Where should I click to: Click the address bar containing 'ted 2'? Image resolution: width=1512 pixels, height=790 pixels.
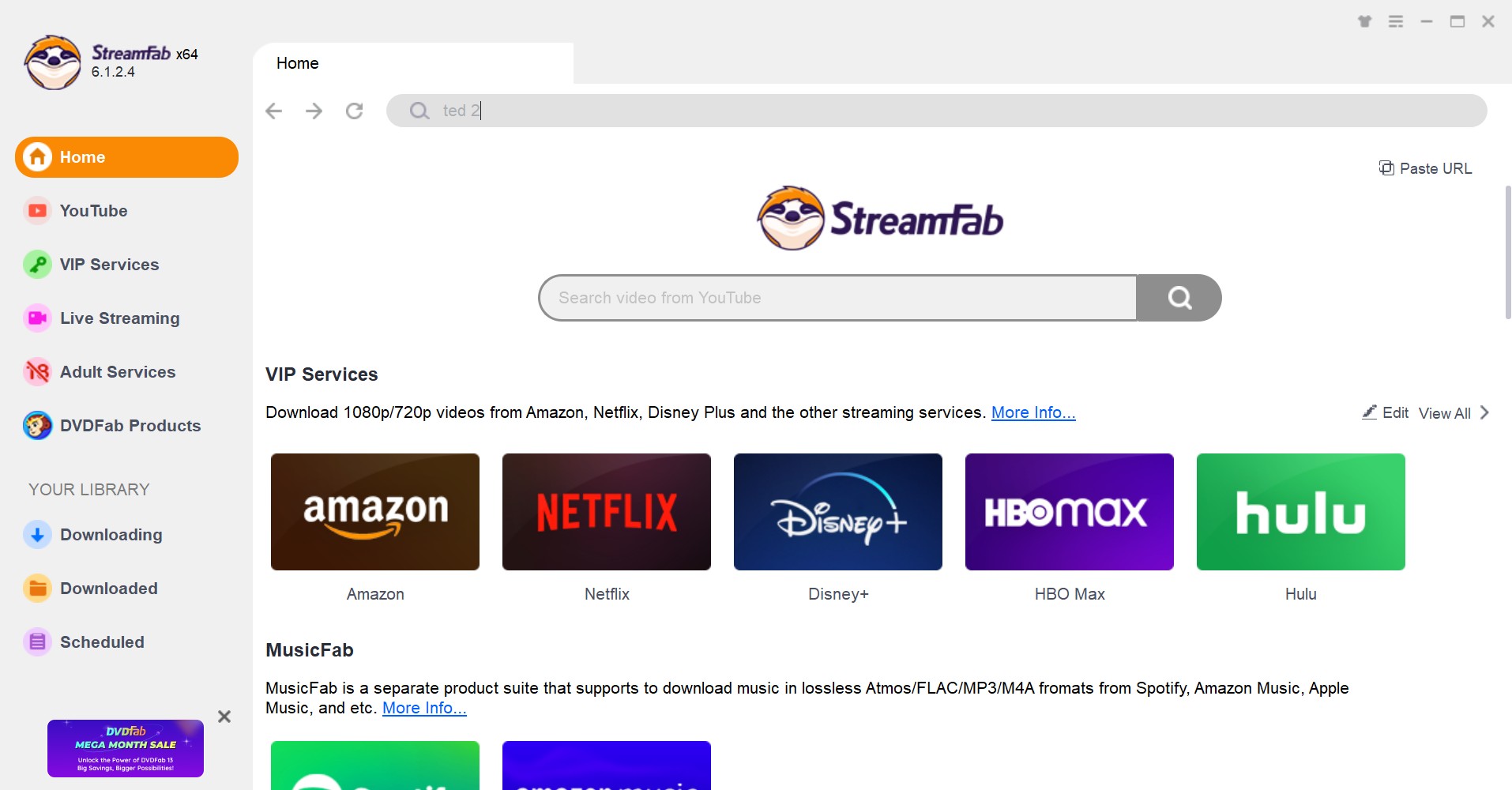(x=936, y=111)
